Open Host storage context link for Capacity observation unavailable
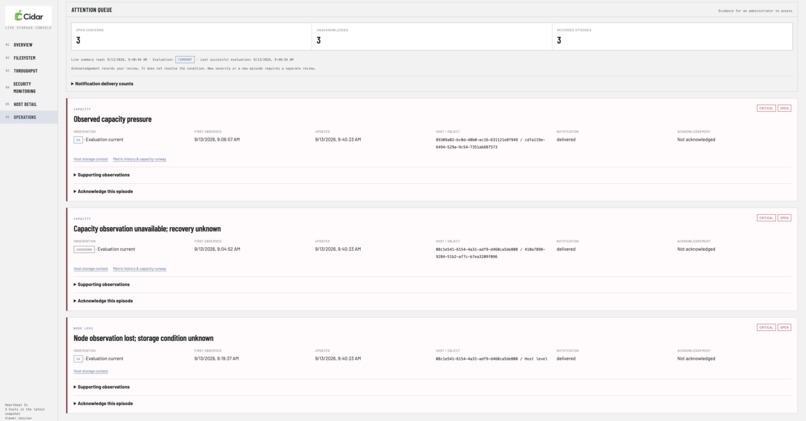 [x=90, y=269]
